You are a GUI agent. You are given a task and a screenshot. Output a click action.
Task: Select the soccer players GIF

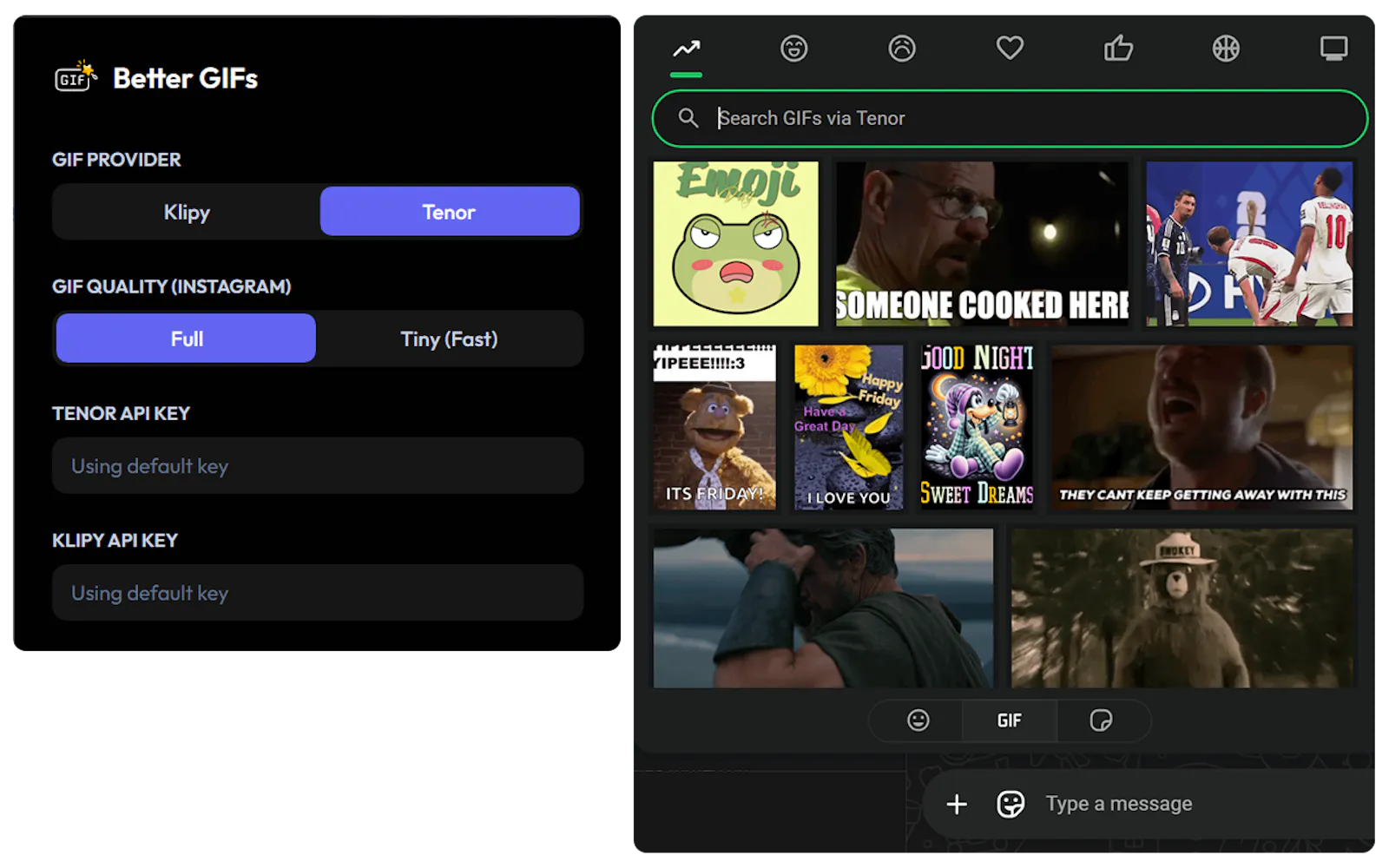1249,244
